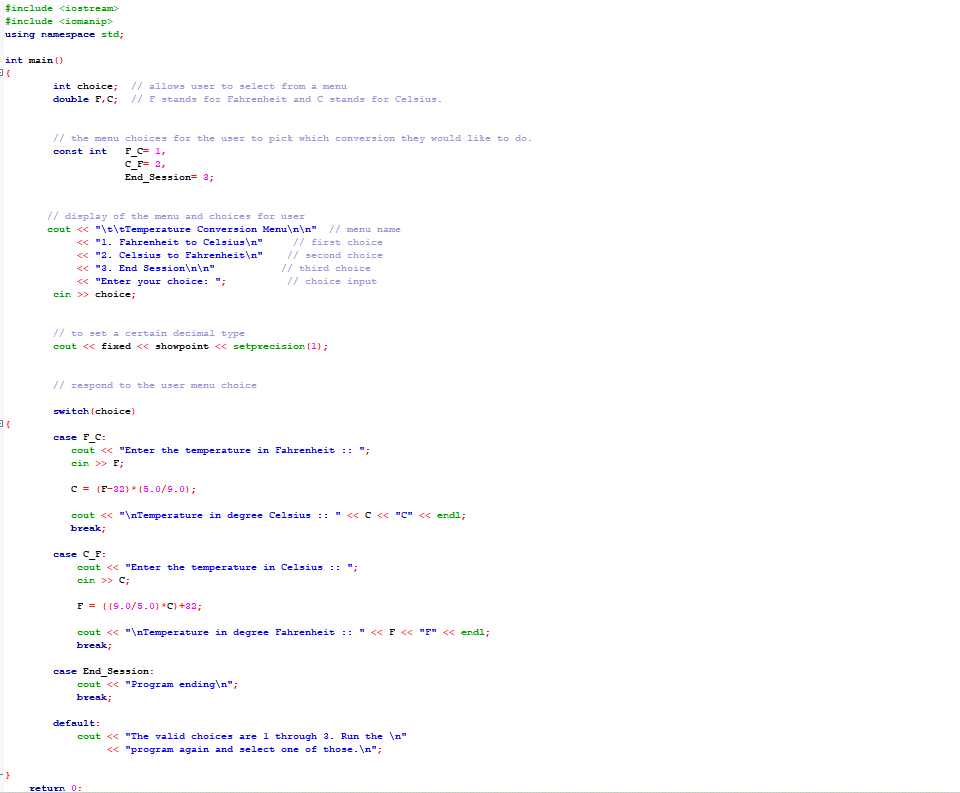The height and width of the screenshot is (793, 960).
Task: Click the '1. Fahrenheit to Celsius' string
Action: click(179, 242)
